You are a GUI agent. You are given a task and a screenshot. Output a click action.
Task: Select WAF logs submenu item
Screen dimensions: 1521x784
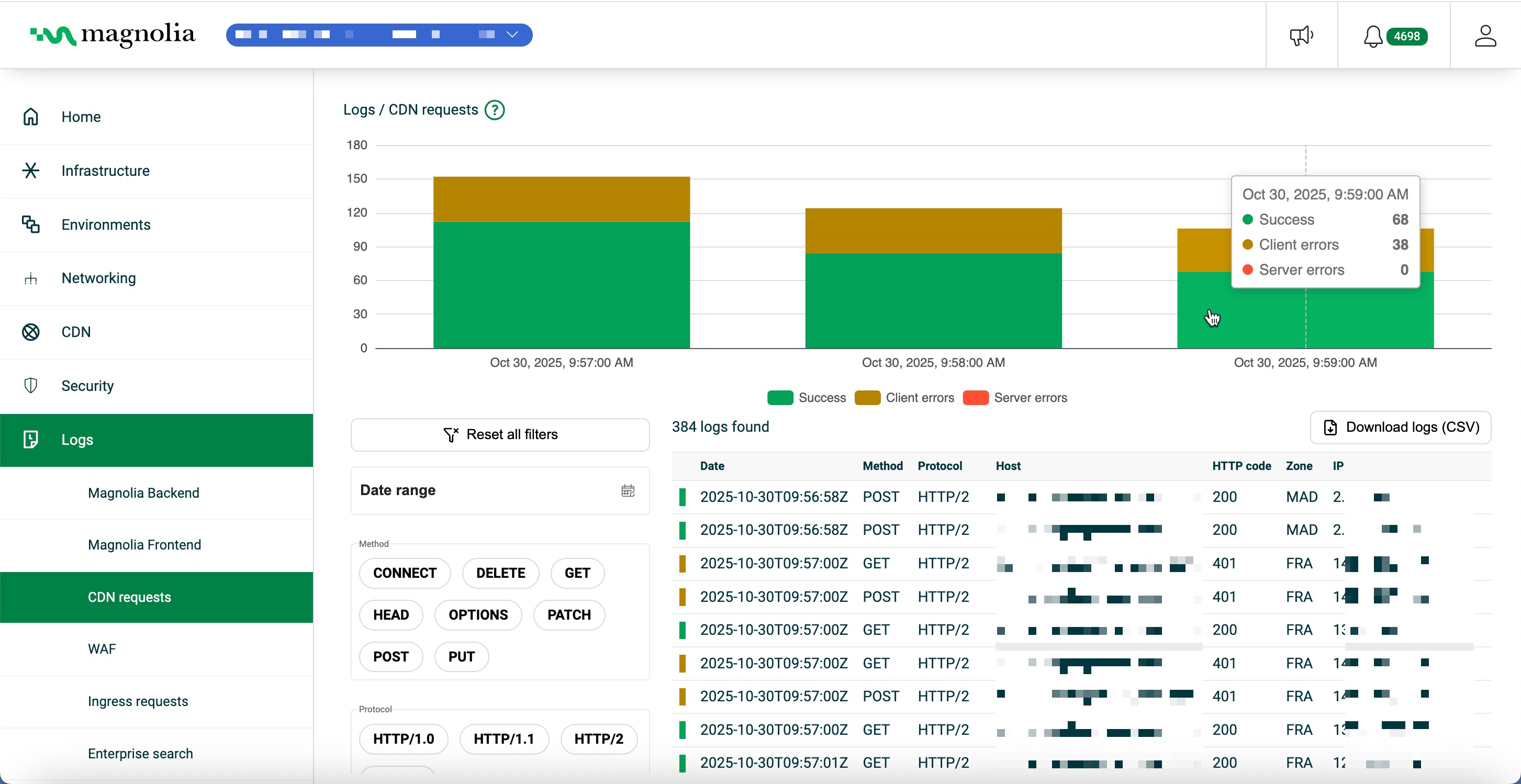(x=156, y=649)
